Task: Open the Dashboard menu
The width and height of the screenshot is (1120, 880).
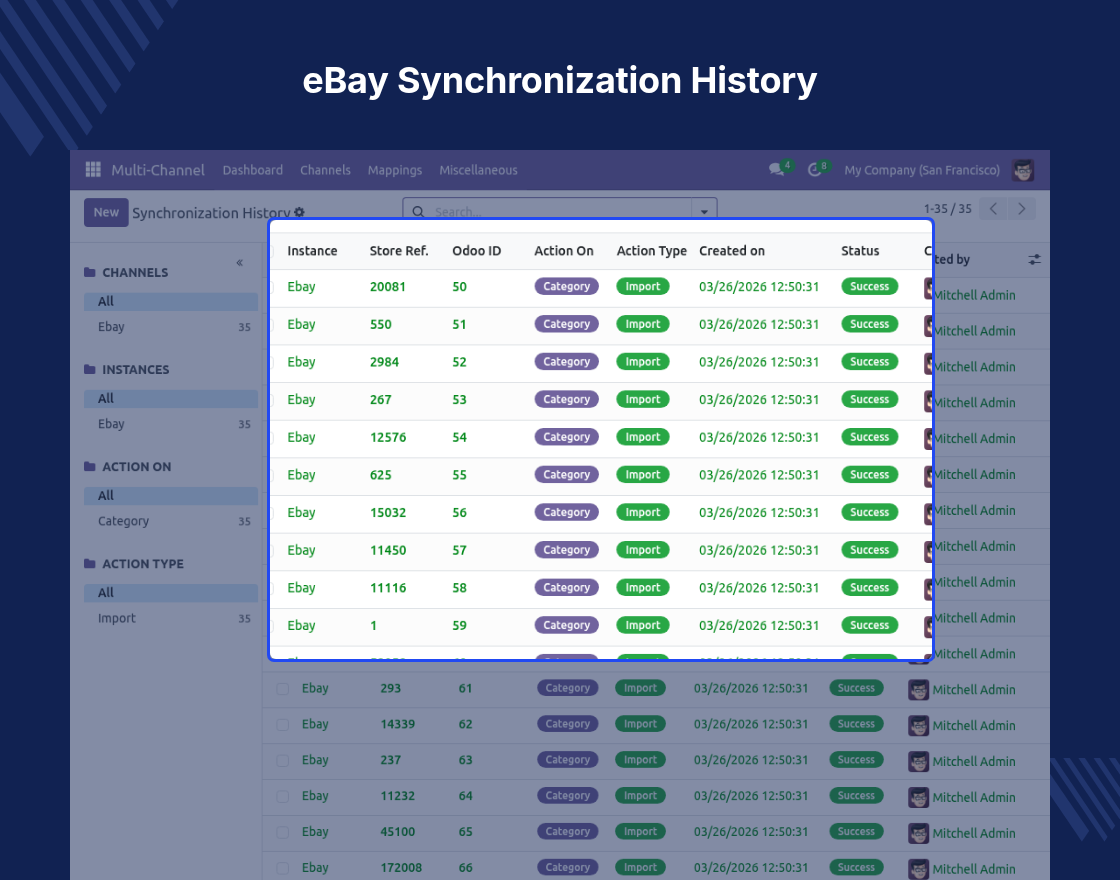Action: tap(253, 170)
